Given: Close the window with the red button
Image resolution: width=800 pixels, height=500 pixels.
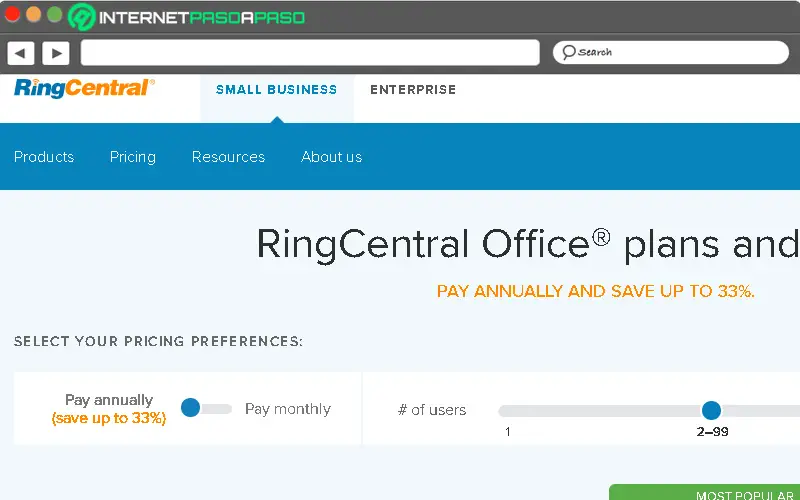Looking at the screenshot, I should [x=13, y=15].
